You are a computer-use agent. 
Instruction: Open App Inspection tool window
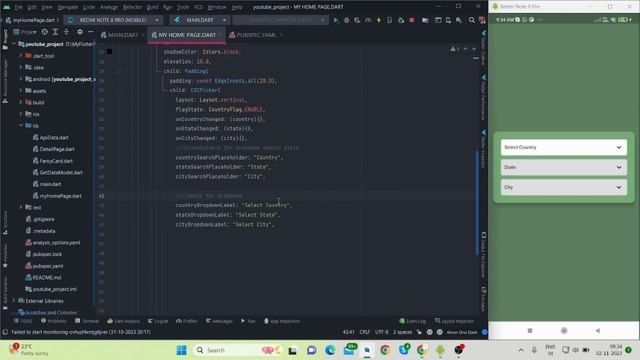coord(282,321)
